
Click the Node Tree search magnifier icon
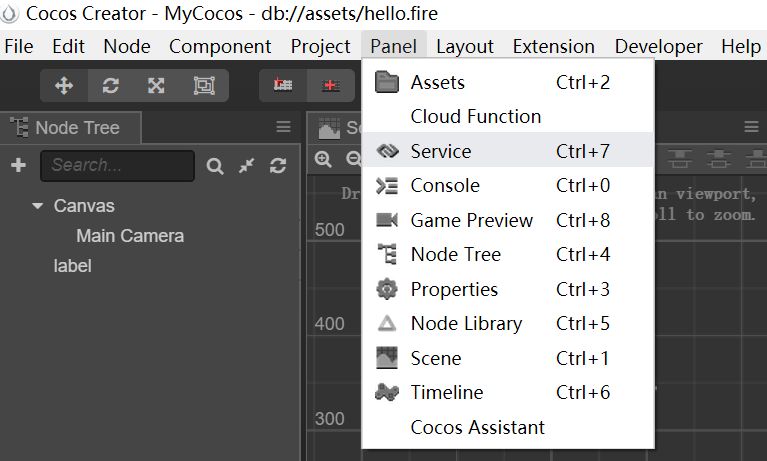pos(215,166)
